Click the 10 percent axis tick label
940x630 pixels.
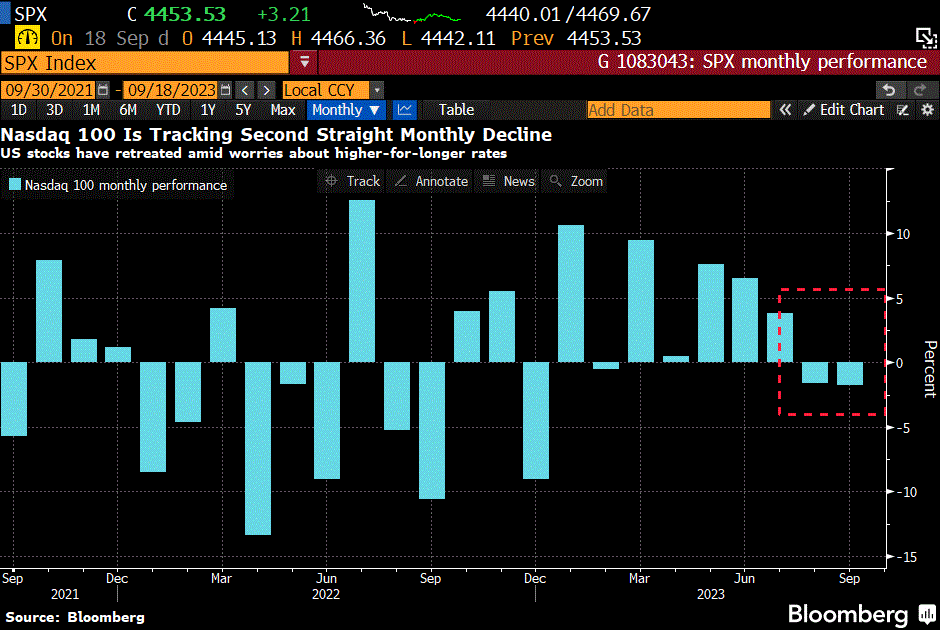902,234
